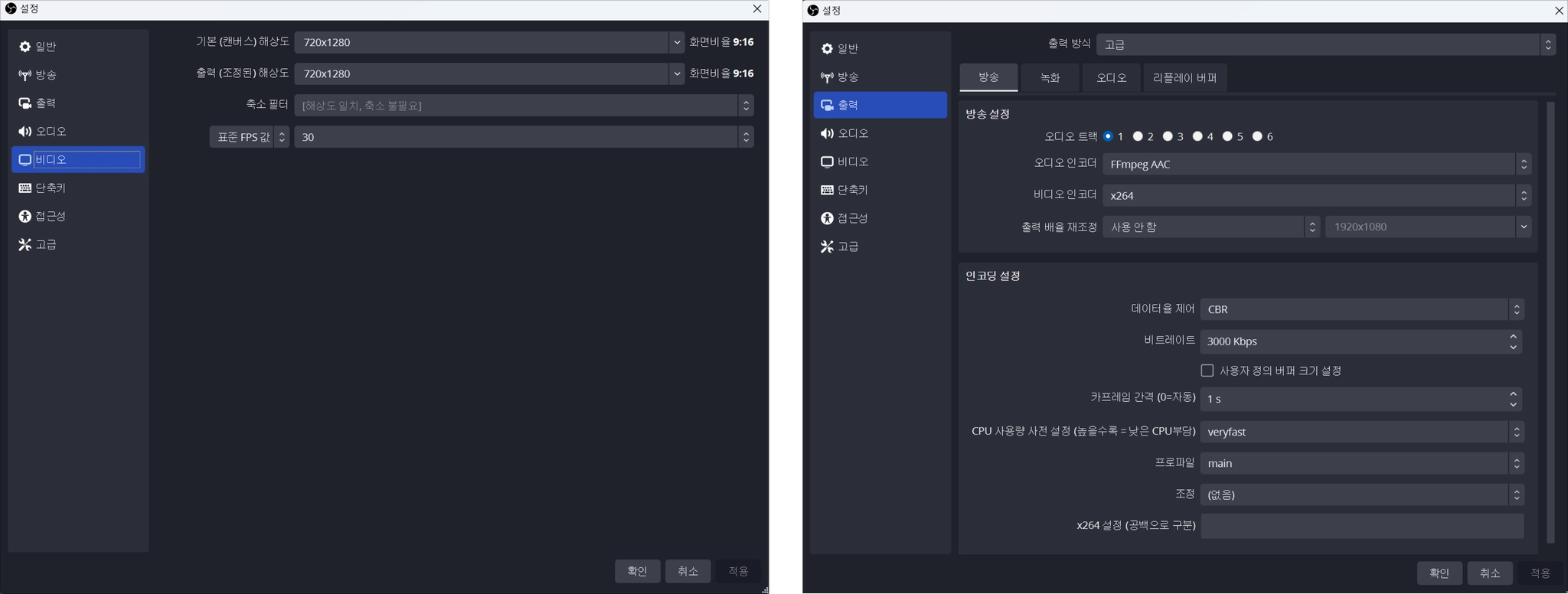Select audio track 5 radio button
The image size is (1568, 594).
(x=1228, y=136)
